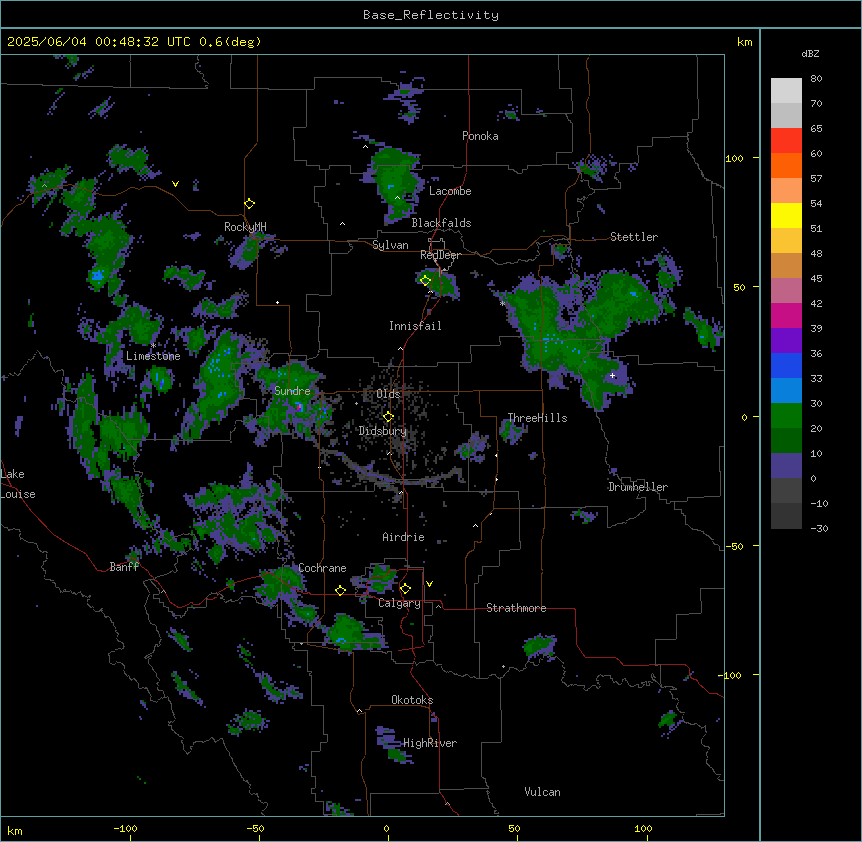Click the radar echo with magenta core near Sundre
The width and height of the screenshot is (862, 842).
pyautogui.click(x=299, y=407)
